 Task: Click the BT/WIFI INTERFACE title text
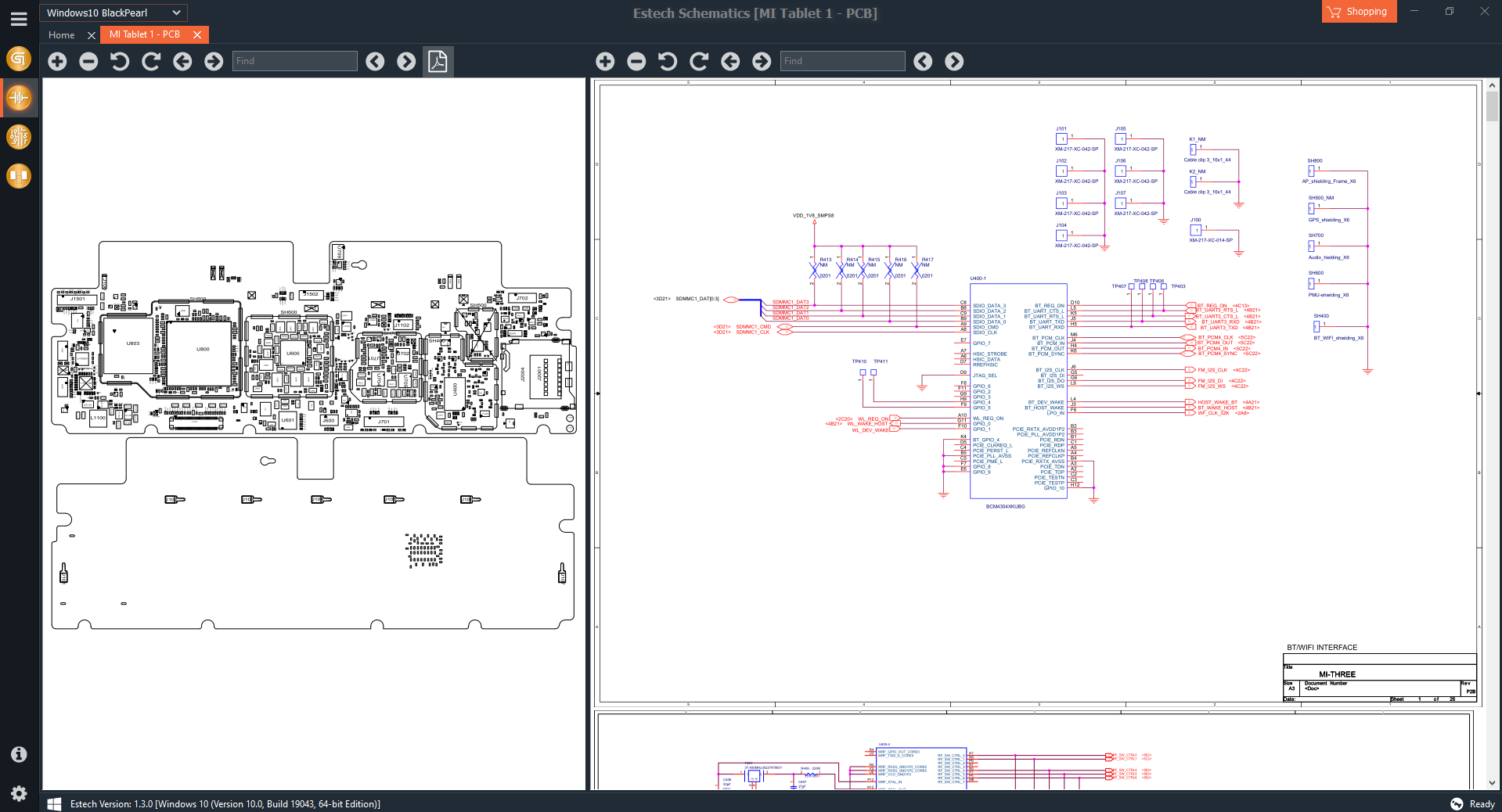coord(1322,648)
